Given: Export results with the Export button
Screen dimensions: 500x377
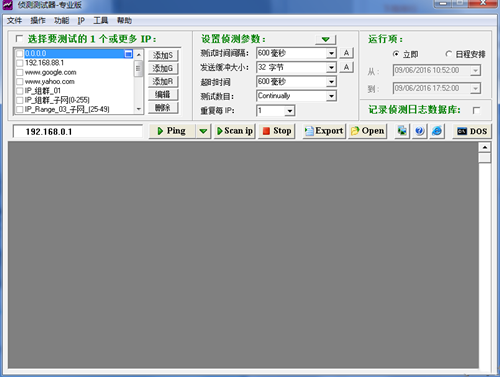Looking at the screenshot, I should [324, 131].
